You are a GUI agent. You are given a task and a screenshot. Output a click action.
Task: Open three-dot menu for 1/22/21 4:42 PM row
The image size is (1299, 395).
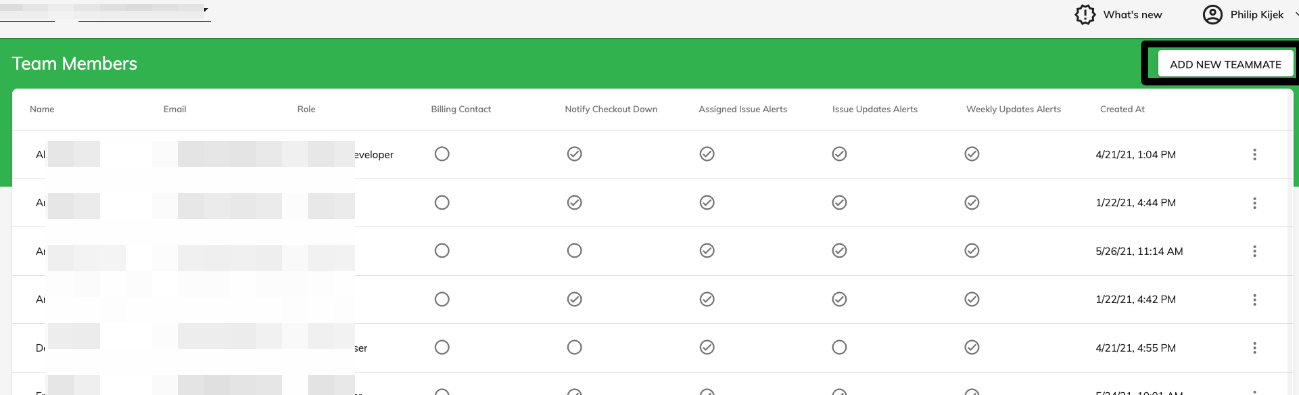click(1254, 299)
